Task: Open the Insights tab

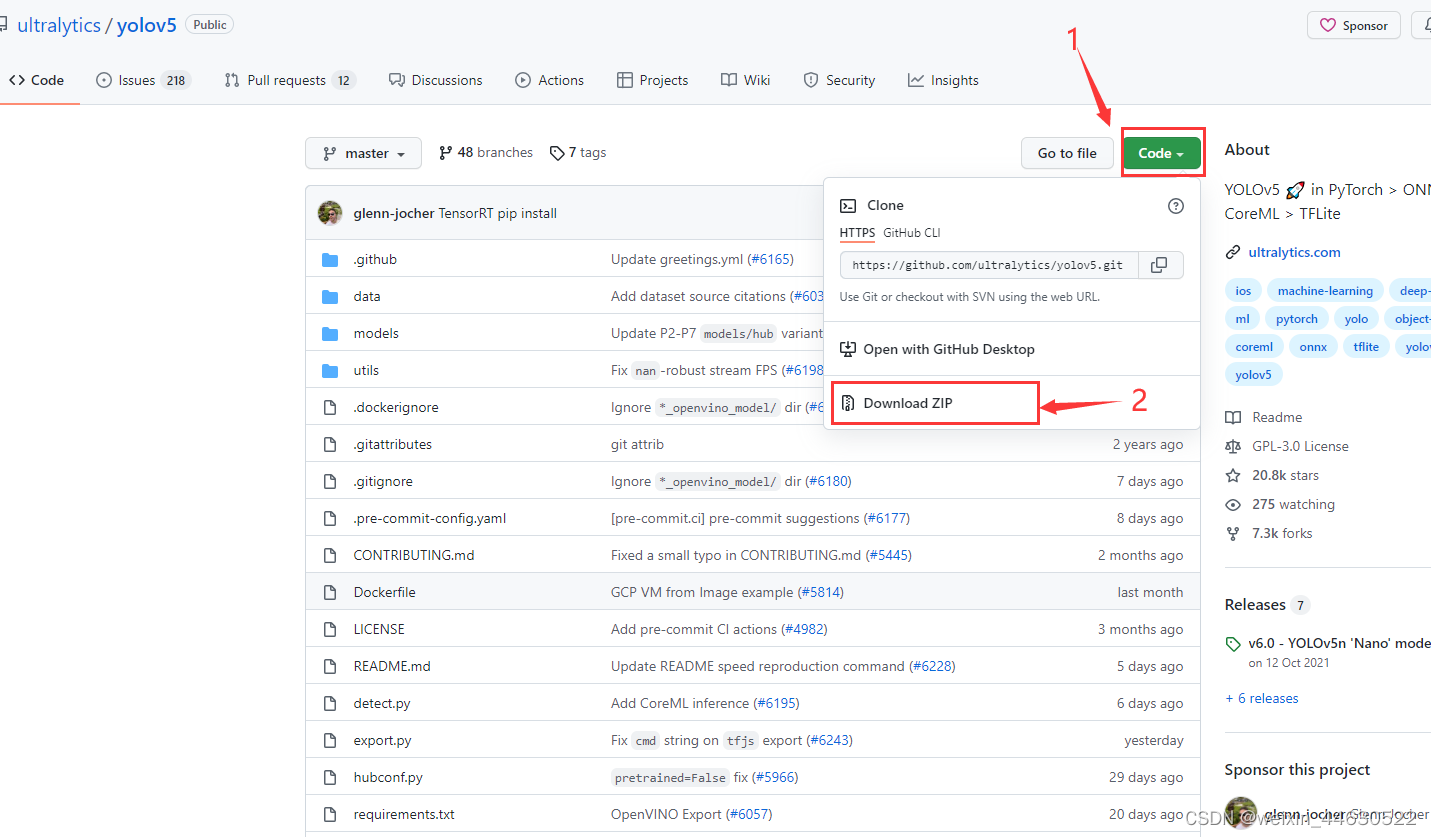Action: tap(943, 80)
